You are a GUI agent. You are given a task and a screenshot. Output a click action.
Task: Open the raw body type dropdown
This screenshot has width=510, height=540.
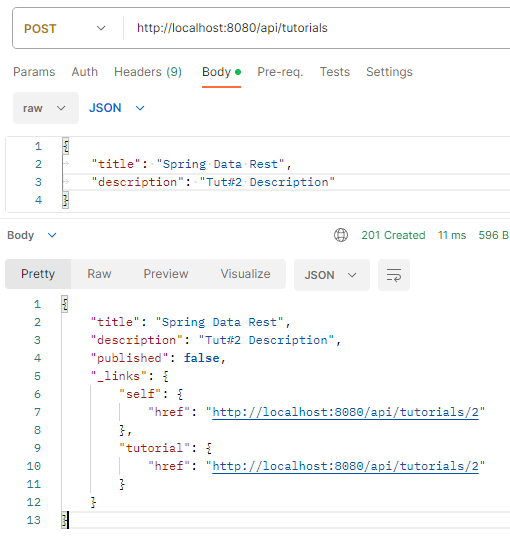pyautogui.click(x=46, y=108)
